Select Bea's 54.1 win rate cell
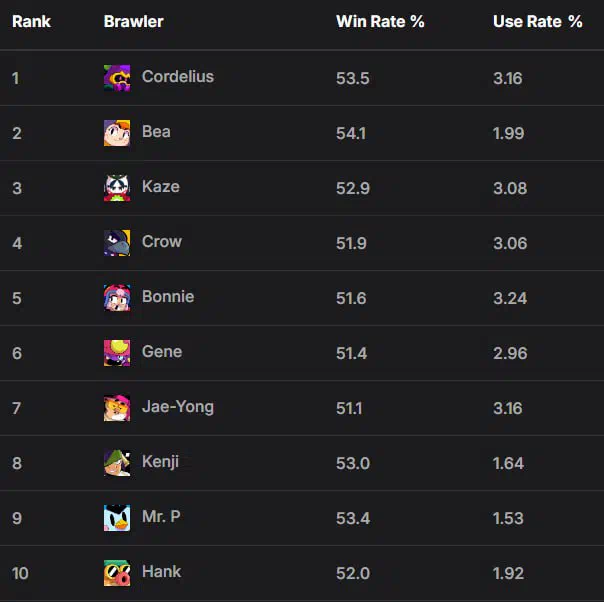The image size is (604, 602). (351, 134)
